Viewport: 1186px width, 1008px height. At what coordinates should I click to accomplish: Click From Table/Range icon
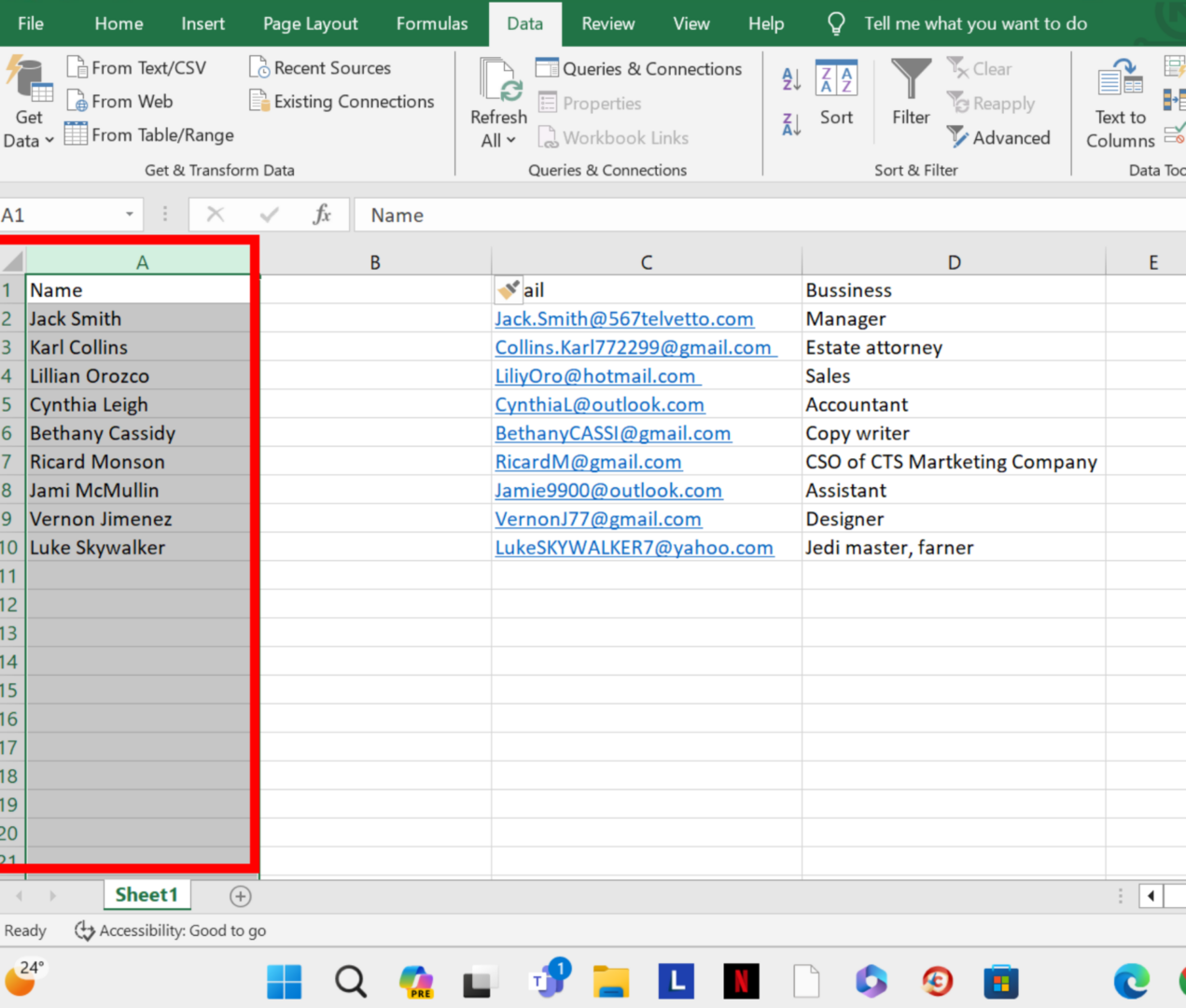click(x=147, y=134)
